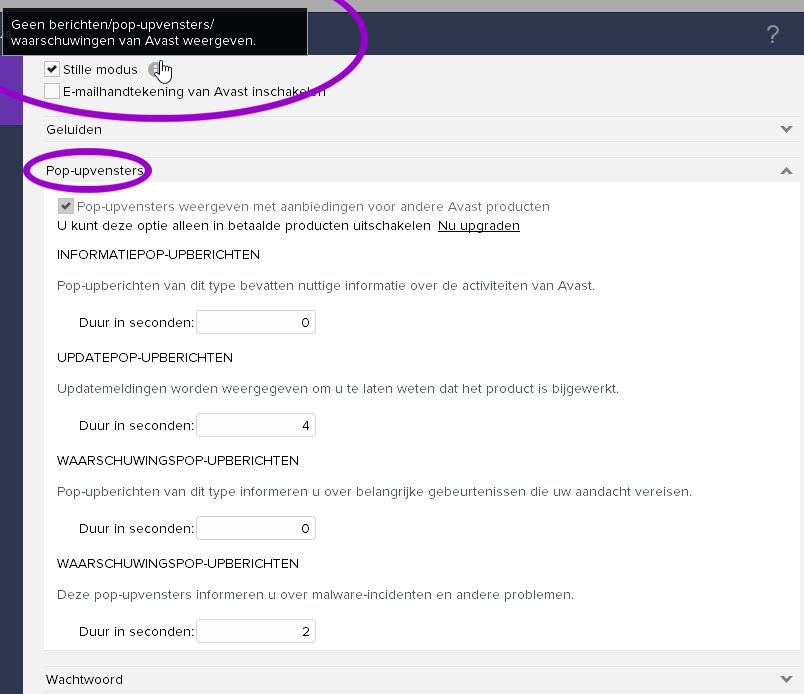Click the UPDATEPOP-UPBERICHTEN heading
Viewport: 804px width, 694px height.
pyautogui.click(x=145, y=358)
